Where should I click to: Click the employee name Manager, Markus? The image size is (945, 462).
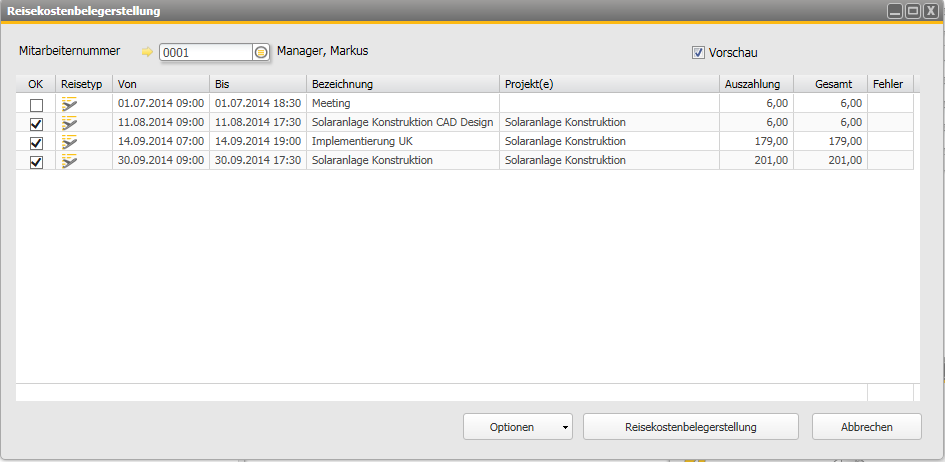pyautogui.click(x=322, y=51)
